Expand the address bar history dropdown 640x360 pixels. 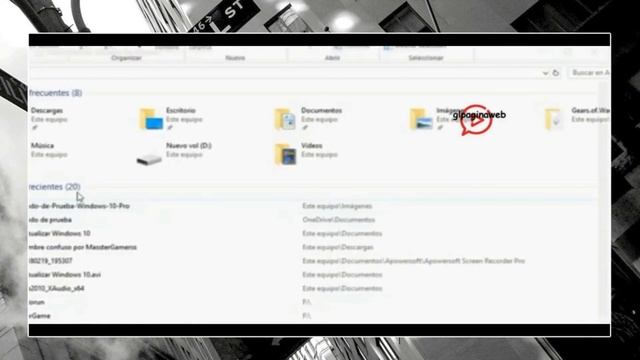pyautogui.click(x=545, y=73)
